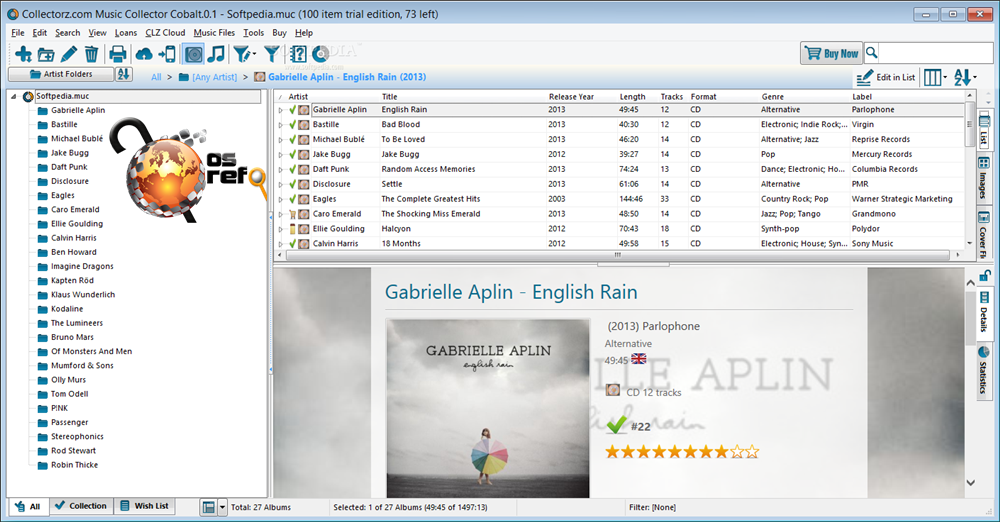
Task: Expand the Daft Punk album row
Action: (281, 169)
